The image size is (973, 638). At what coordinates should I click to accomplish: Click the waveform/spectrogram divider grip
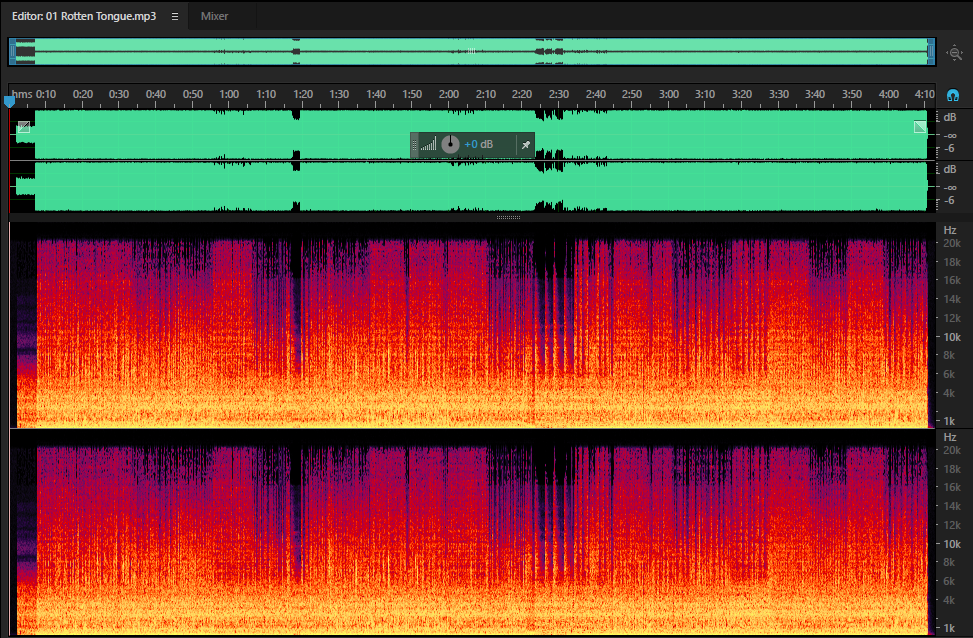click(508, 217)
